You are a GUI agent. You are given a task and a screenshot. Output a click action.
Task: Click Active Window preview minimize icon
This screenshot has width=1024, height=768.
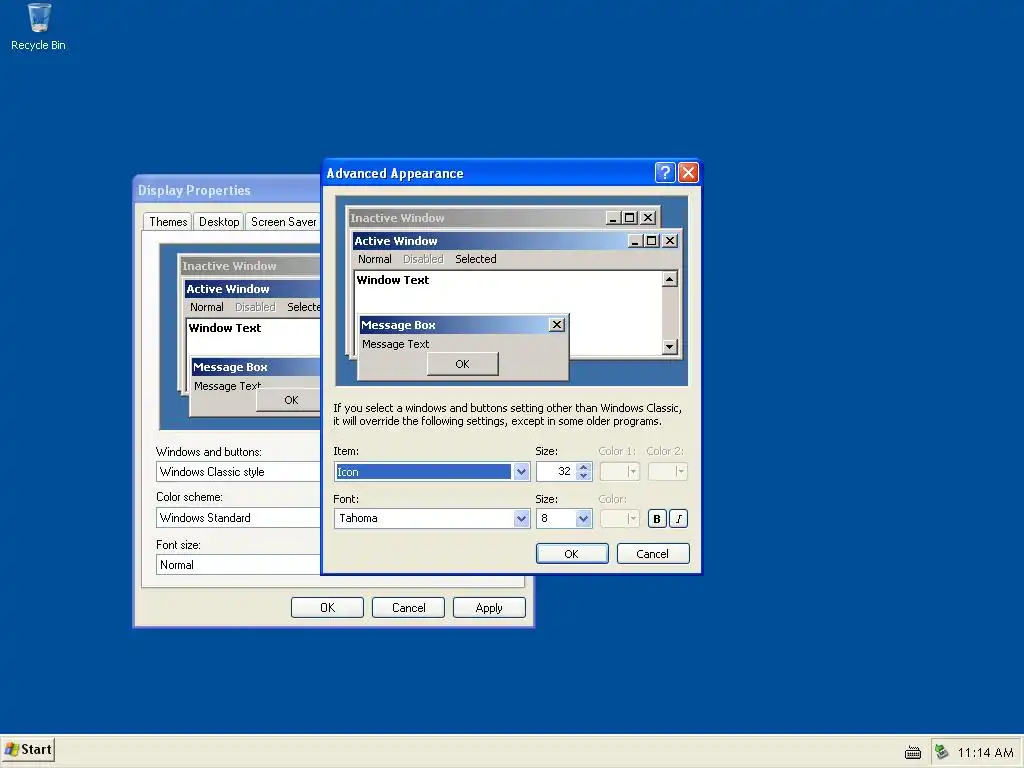(x=634, y=241)
